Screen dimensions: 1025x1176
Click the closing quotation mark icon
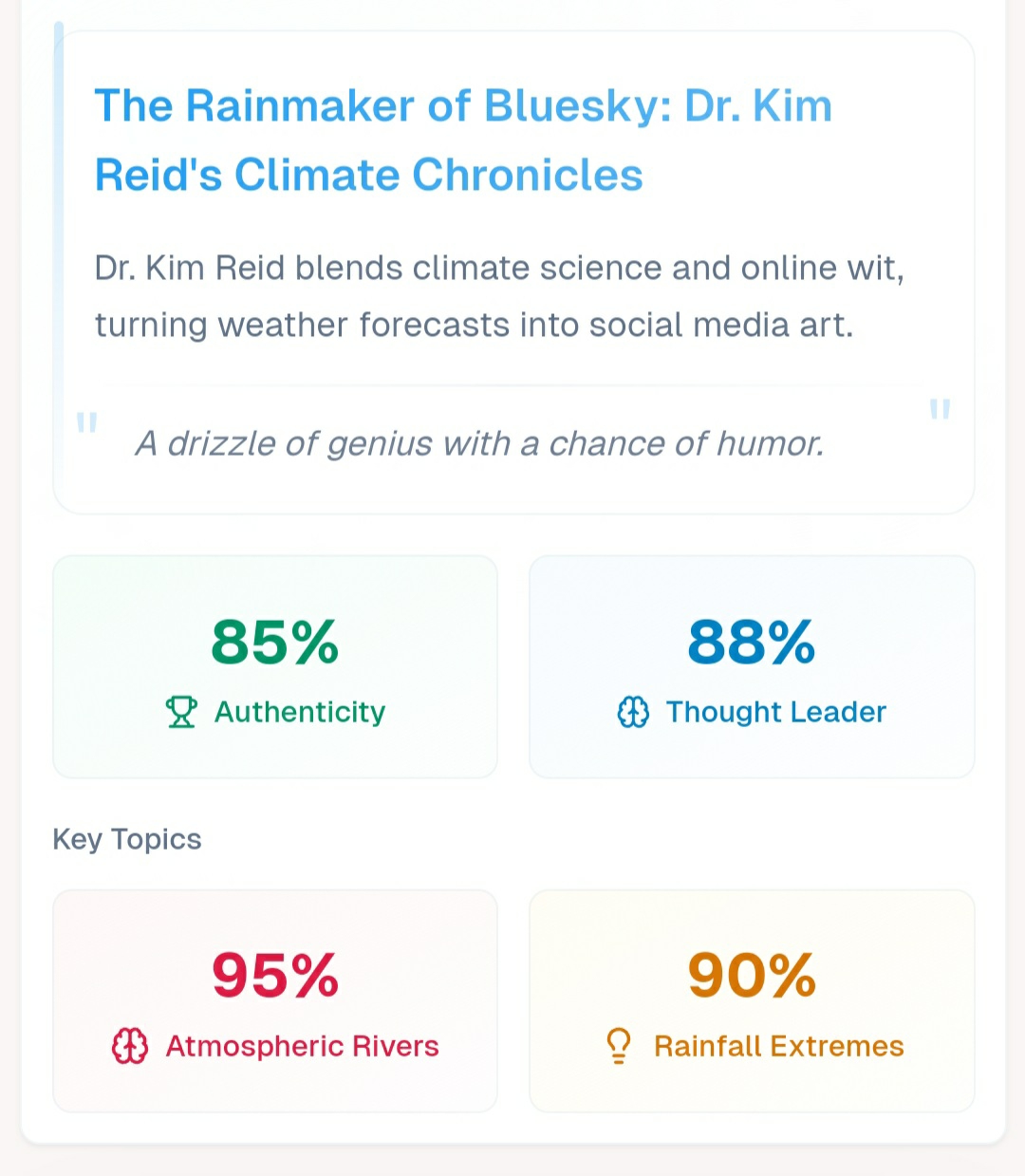click(940, 409)
